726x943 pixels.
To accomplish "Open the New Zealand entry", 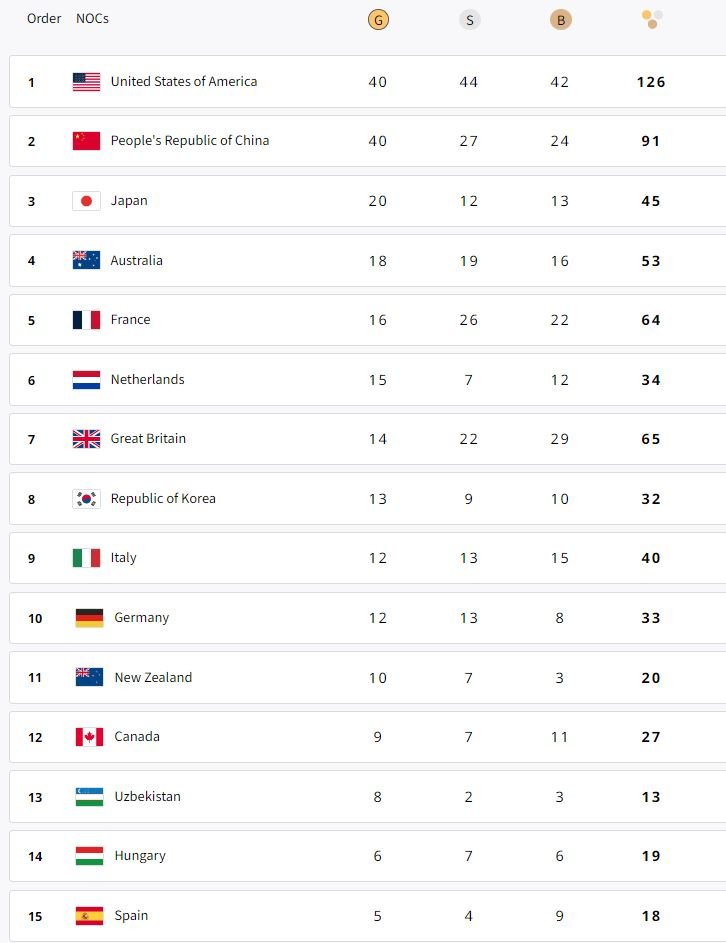I will (x=153, y=677).
